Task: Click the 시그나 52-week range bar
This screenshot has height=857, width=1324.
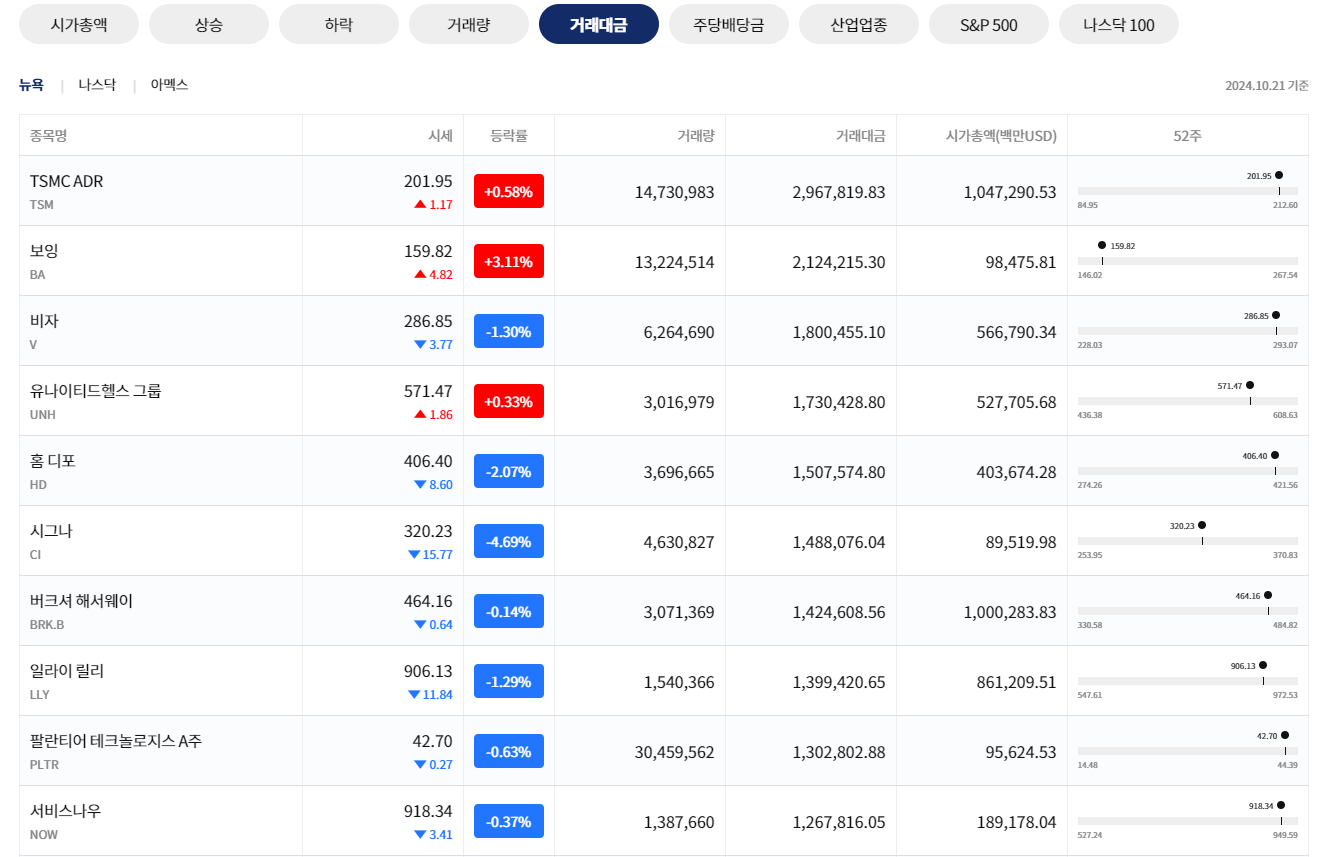Action: coord(1188,541)
